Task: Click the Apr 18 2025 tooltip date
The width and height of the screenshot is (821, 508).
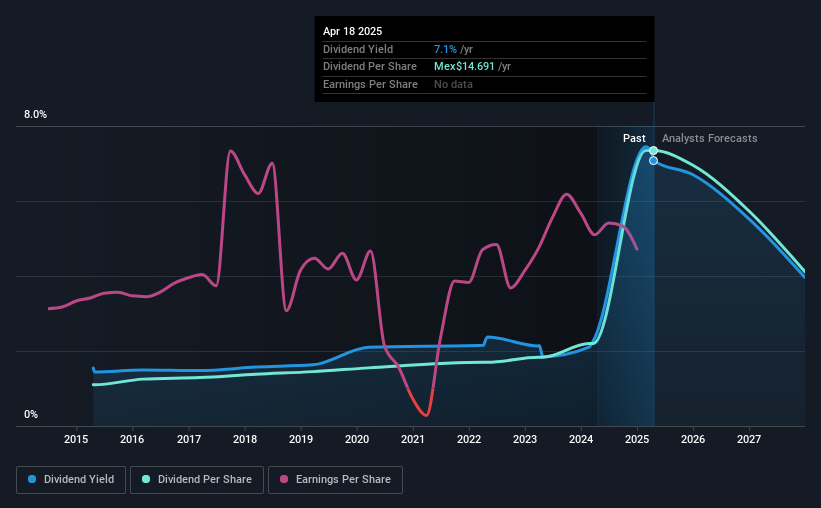Action: [352, 31]
